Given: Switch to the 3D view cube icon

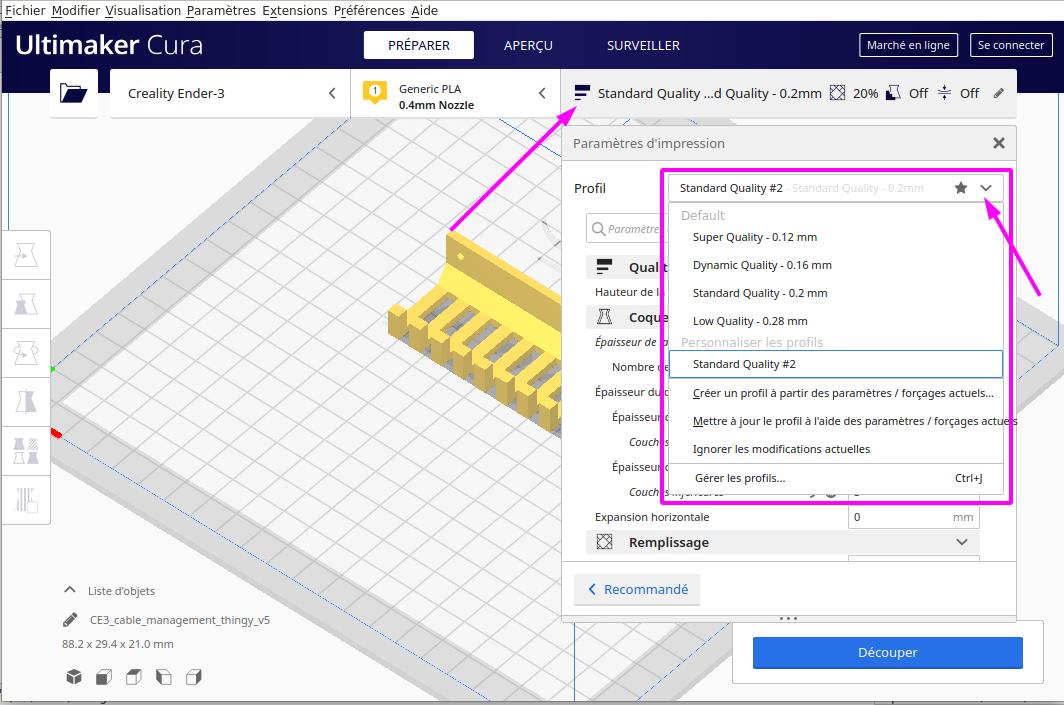Looking at the screenshot, I should click(x=74, y=677).
